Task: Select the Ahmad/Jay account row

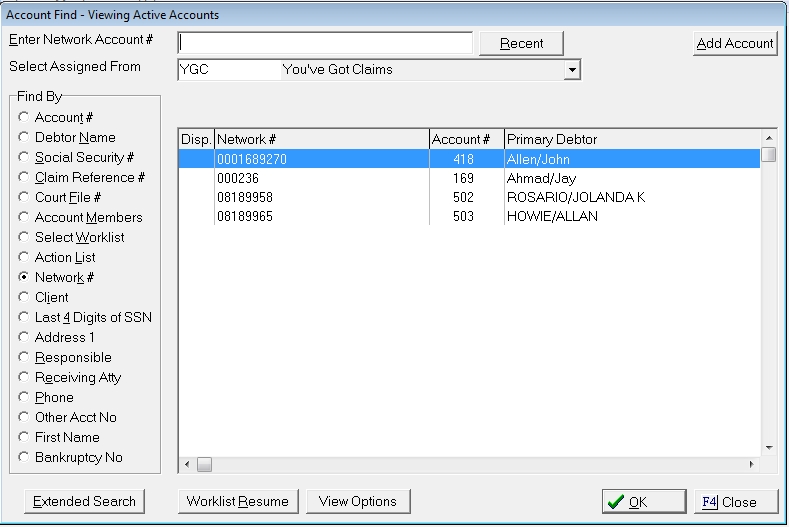Action: coord(468,178)
